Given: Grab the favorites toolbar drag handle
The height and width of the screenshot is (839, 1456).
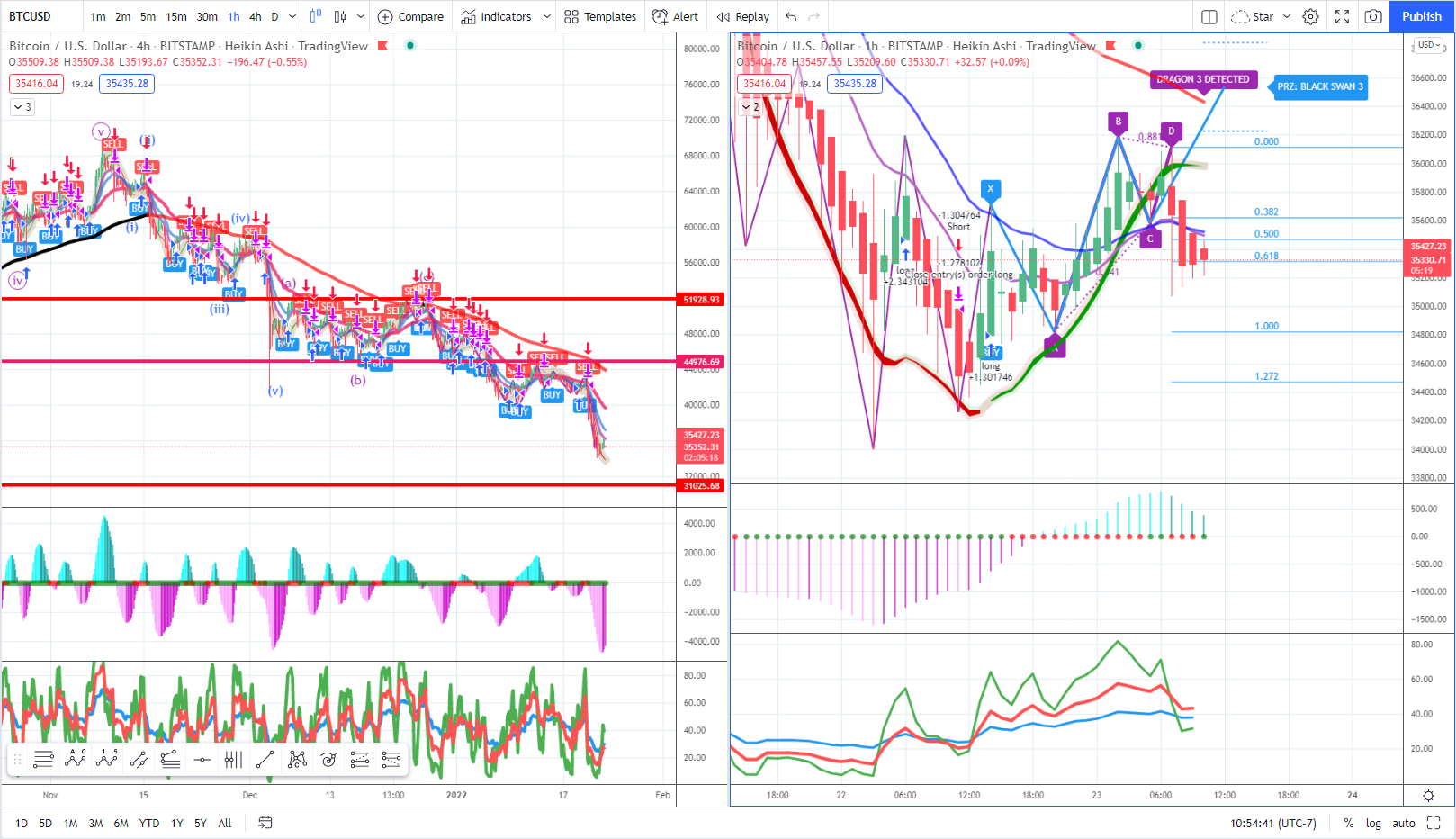Looking at the screenshot, I should coord(17,760).
